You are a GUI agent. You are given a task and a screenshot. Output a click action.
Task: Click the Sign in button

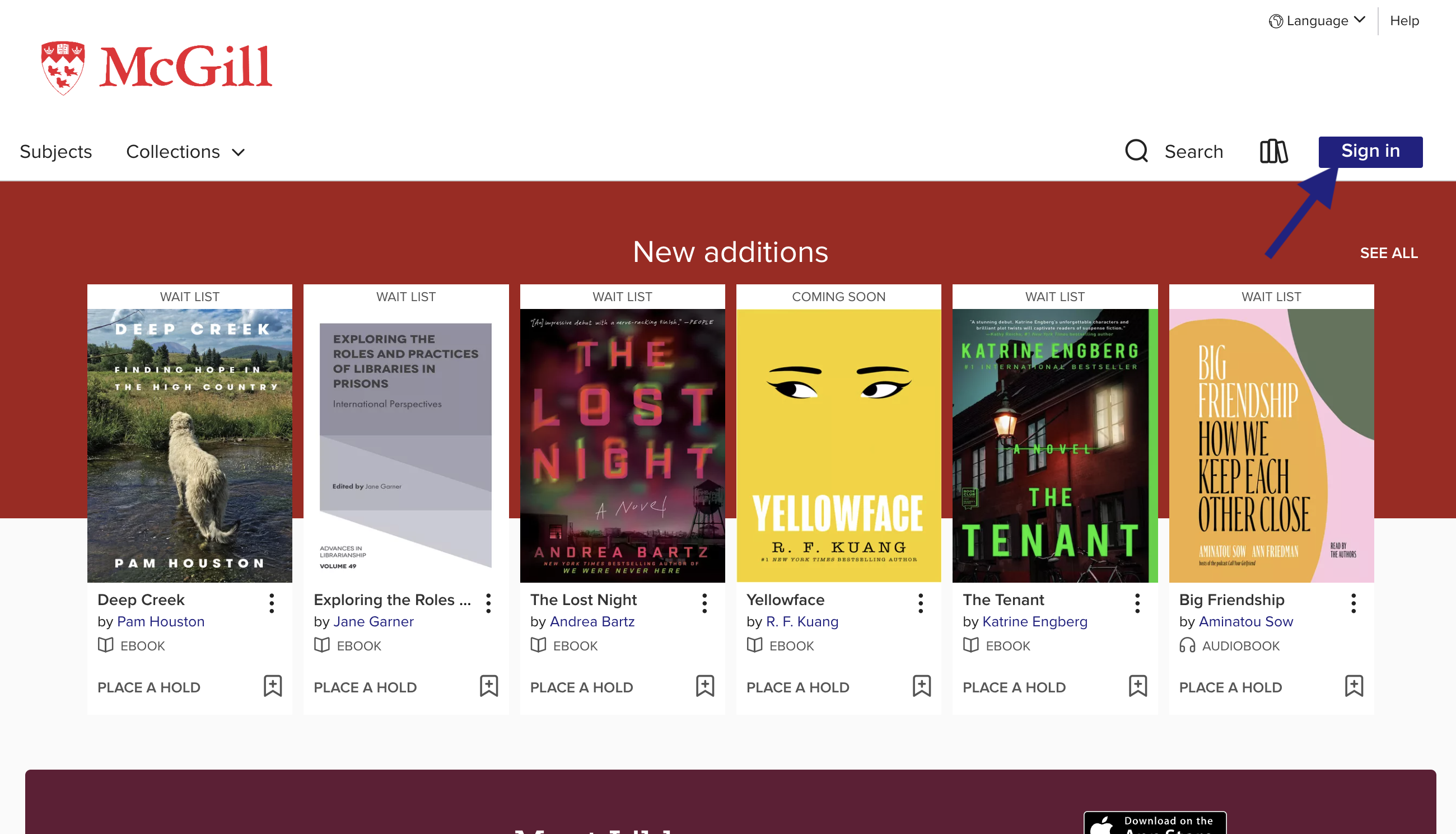pos(1370,152)
